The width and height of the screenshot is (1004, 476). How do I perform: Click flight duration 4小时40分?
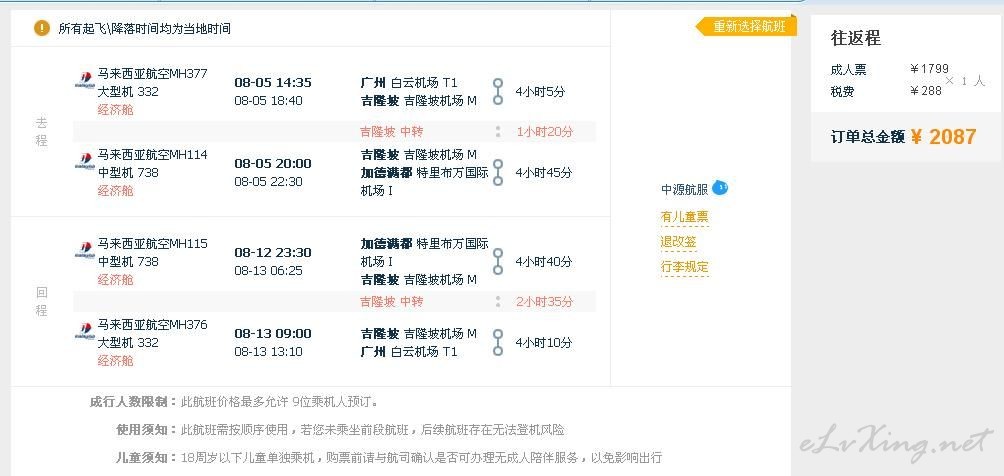(x=544, y=261)
